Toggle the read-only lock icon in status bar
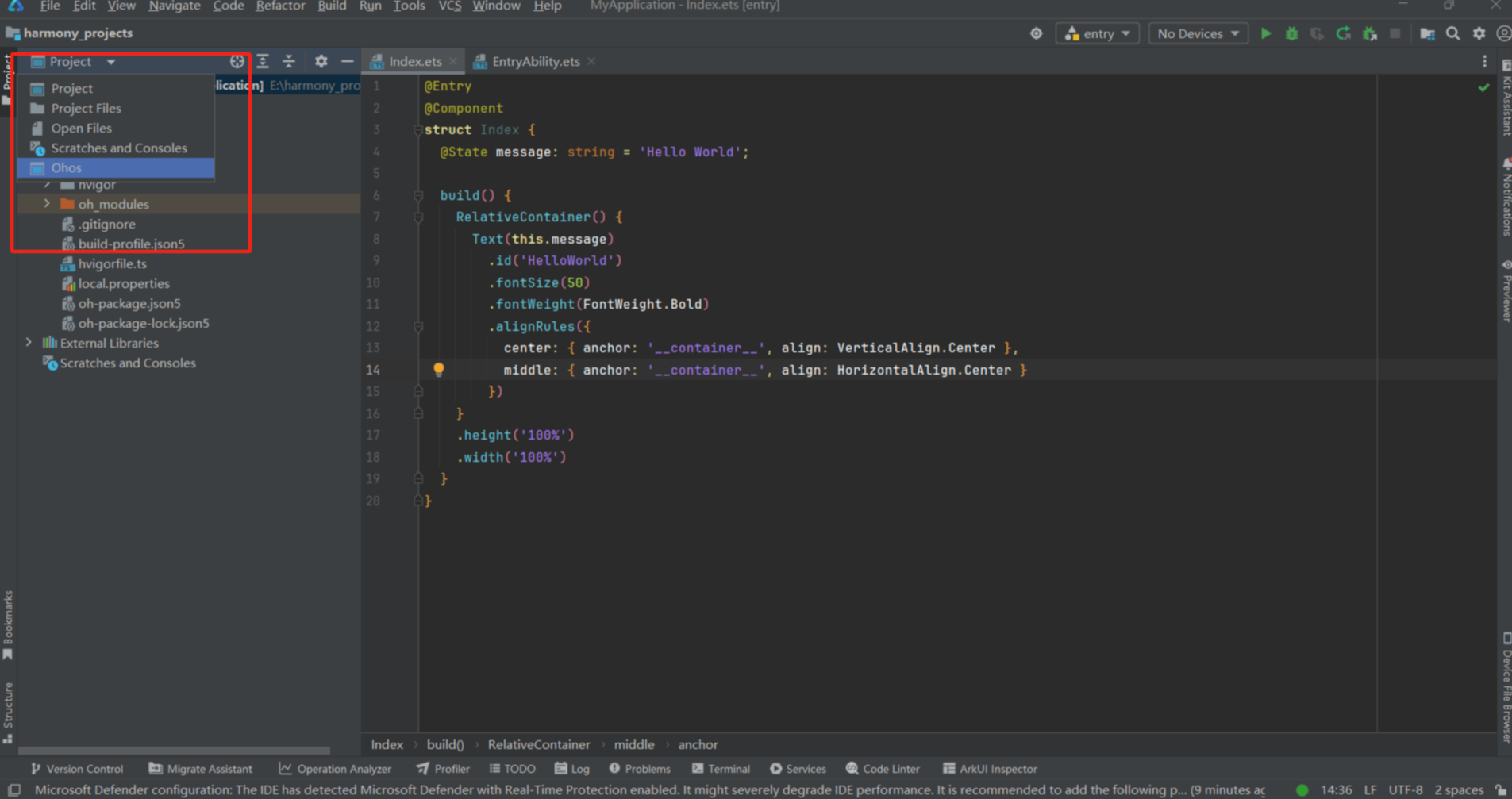This screenshot has height=799, width=1512. 1500,790
